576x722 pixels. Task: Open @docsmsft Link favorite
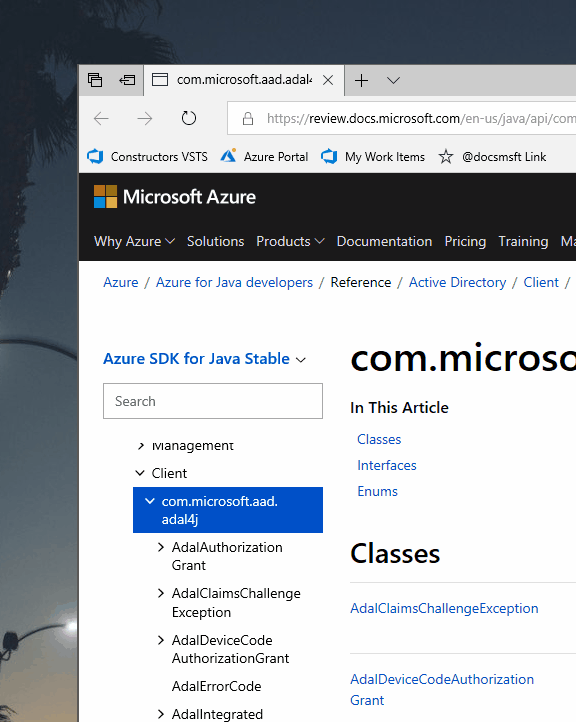(492, 157)
